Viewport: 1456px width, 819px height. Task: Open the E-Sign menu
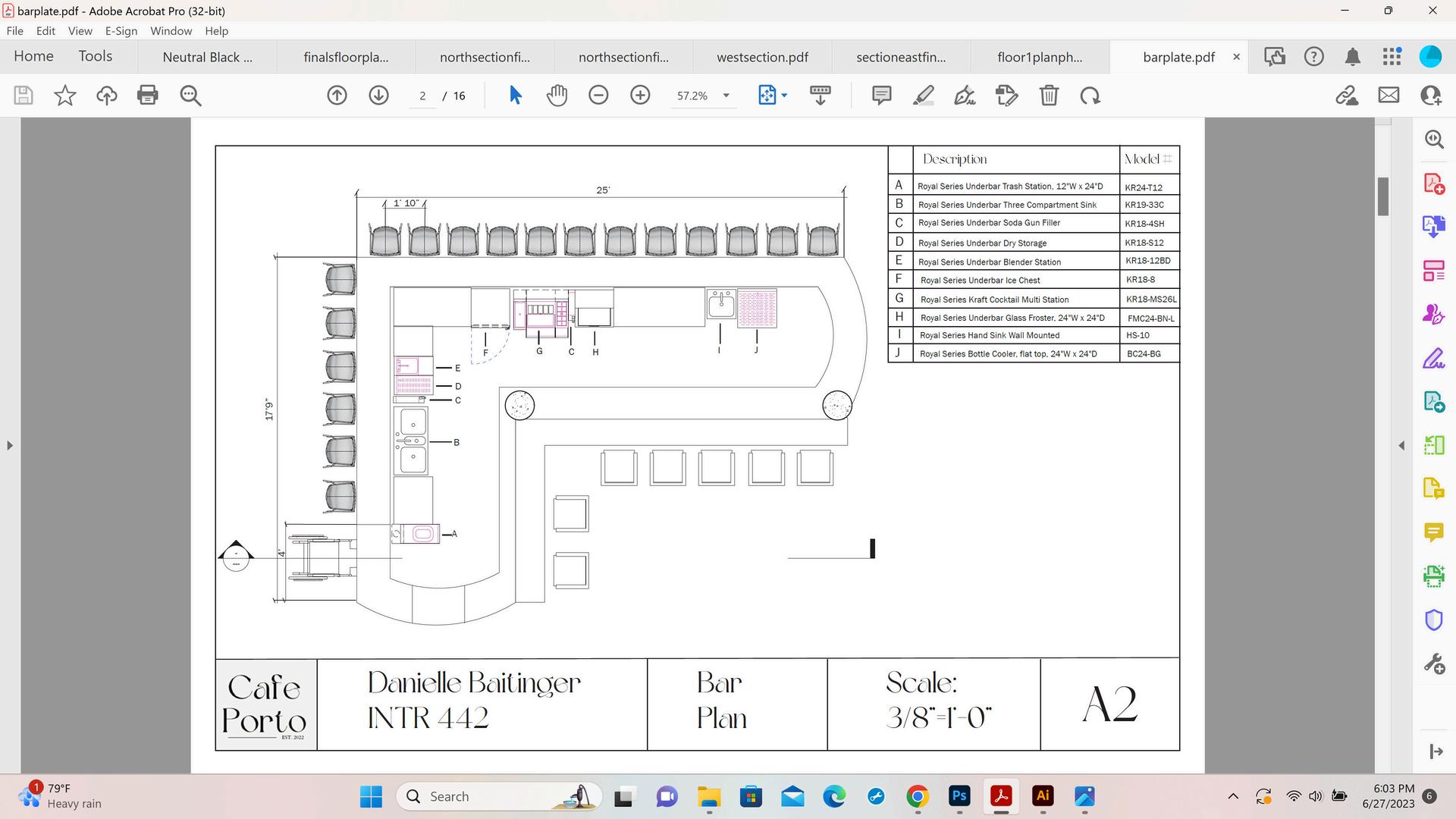pyautogui.click(x=121, y=31)
